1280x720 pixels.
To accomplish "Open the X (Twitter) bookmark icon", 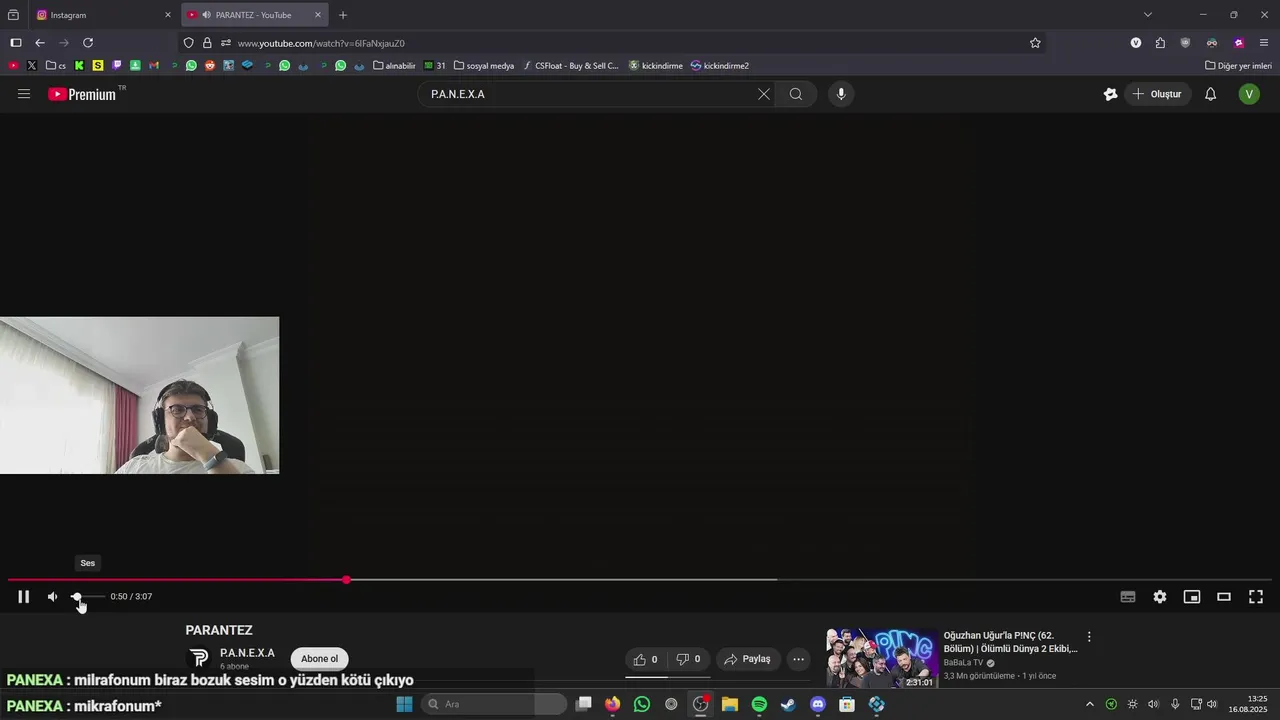I will pos(32,66).
